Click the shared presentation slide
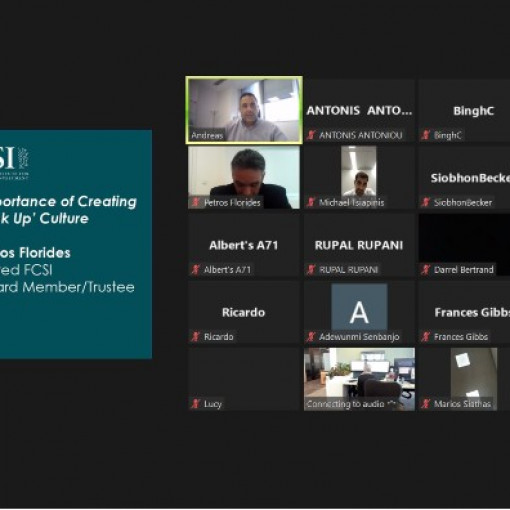 [x=76, y=244]
